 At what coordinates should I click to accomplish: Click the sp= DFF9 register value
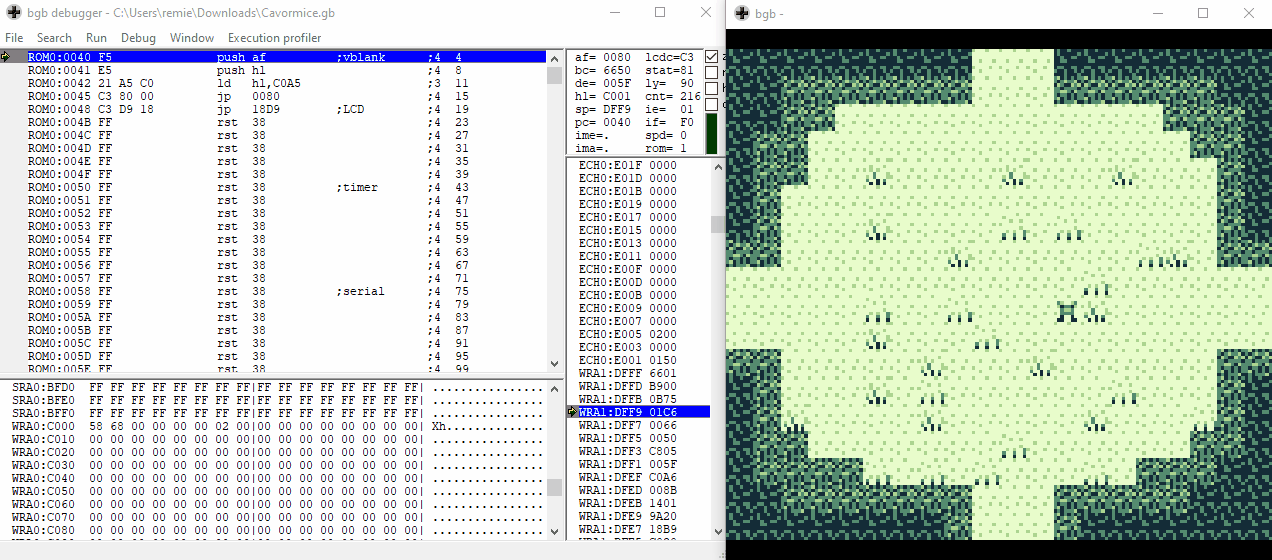pos(603,109)
